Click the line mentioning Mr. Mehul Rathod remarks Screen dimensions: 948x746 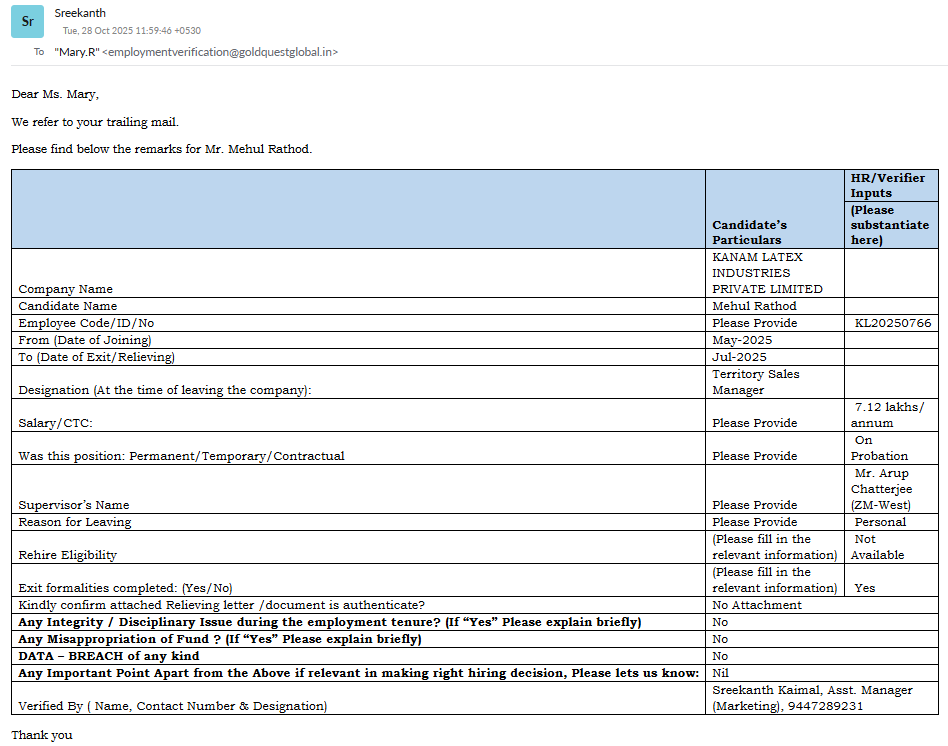[x=161, y=149]
